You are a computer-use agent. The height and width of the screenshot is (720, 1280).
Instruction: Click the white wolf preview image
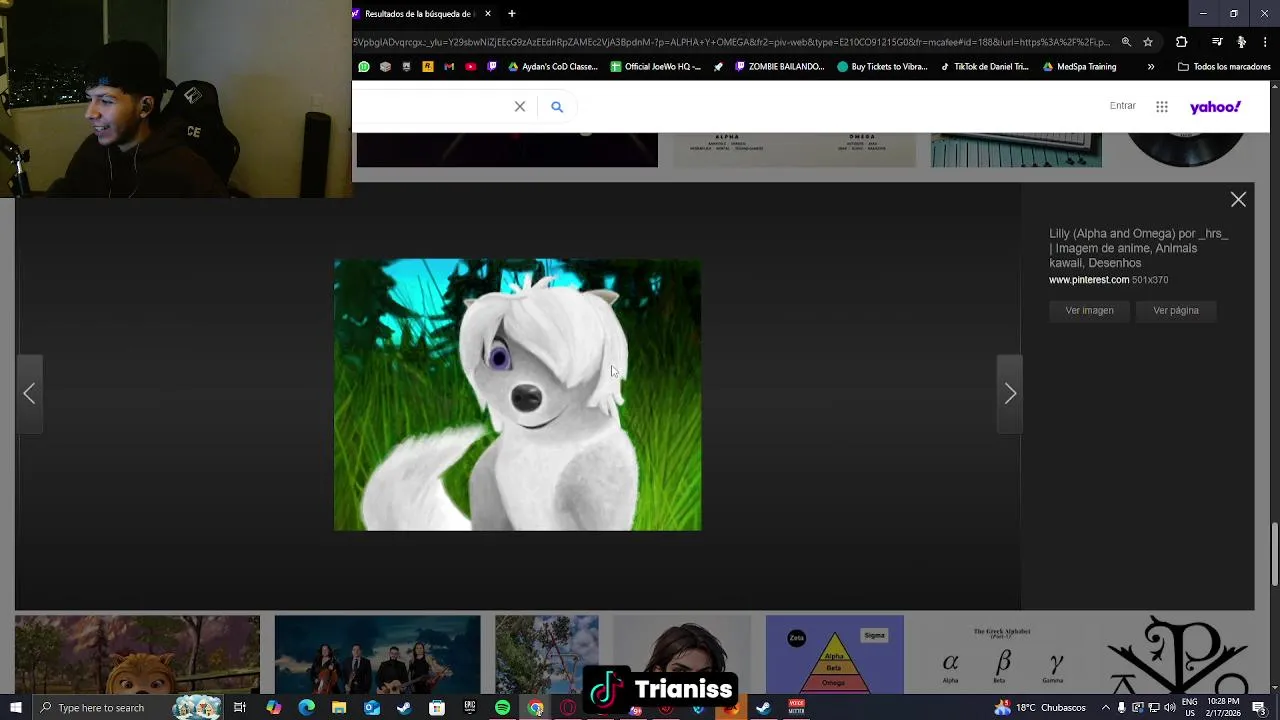(x=517, y=395)
